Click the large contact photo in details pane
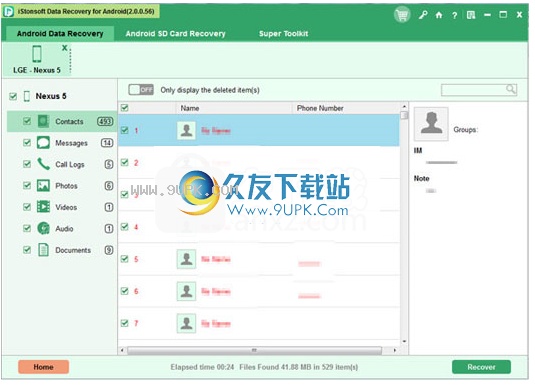This screenshot has height=386, width=535. click(x=431, y=124)
